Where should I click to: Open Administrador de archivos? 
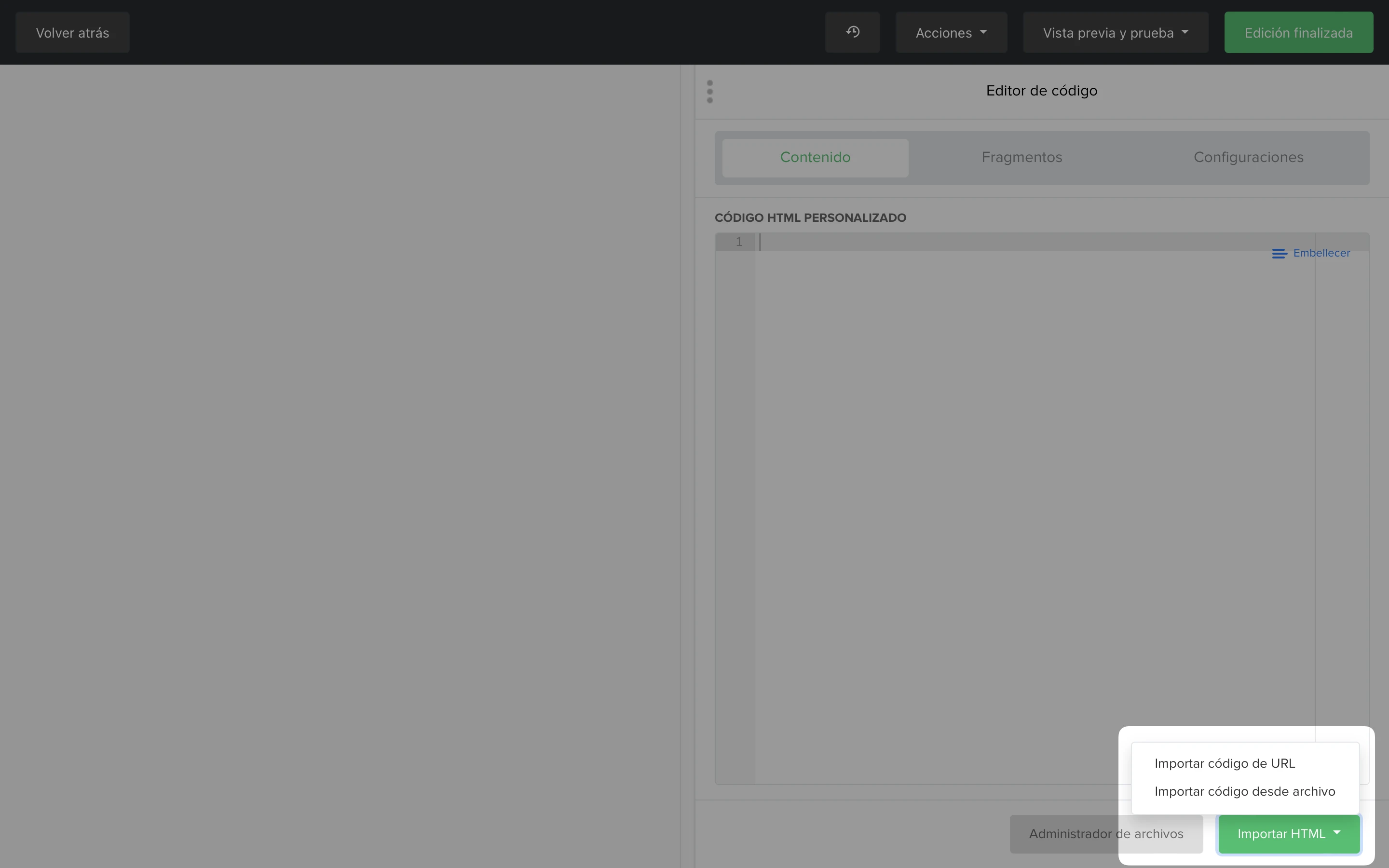point(1106,834)
